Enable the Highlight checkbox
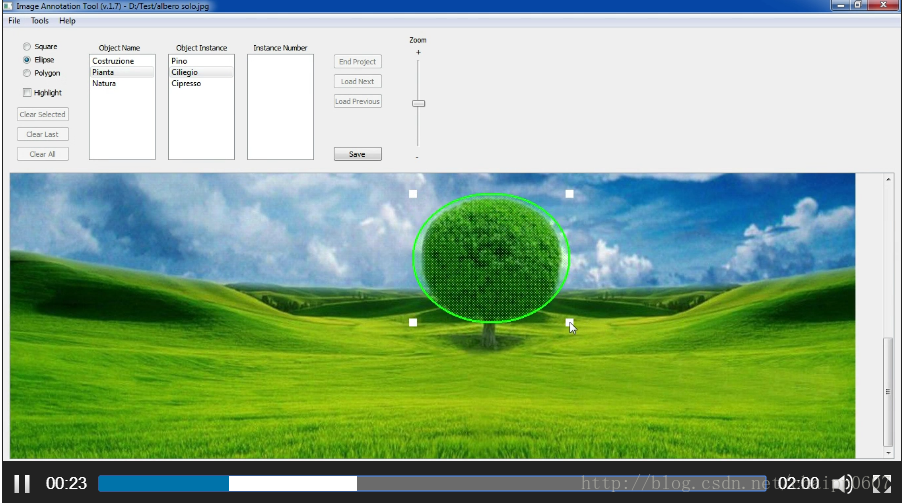The width and height of the screenshot is (902, 503). click(x=27, y=93)
